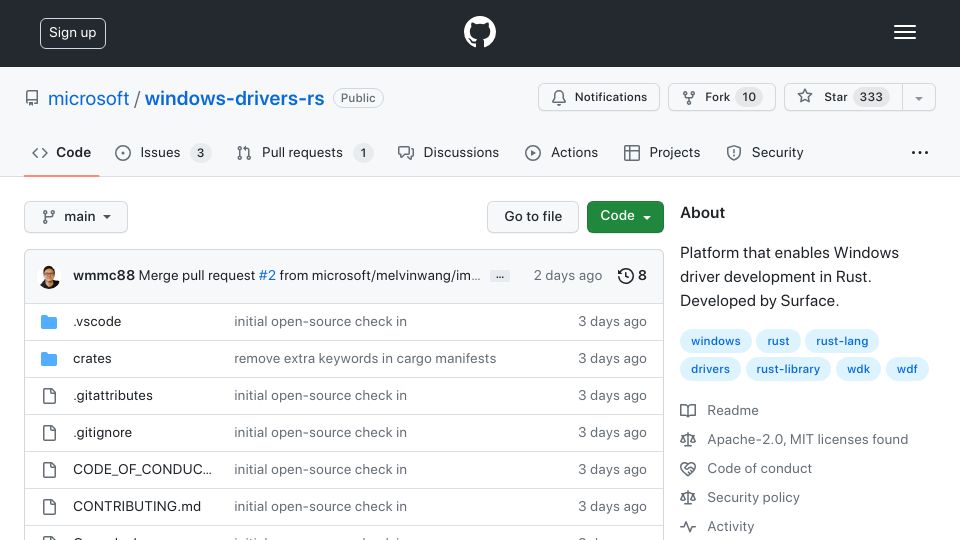Expand the green Code dropdown
This screenshot has height=540, width=960.
(x=625, y=217)
